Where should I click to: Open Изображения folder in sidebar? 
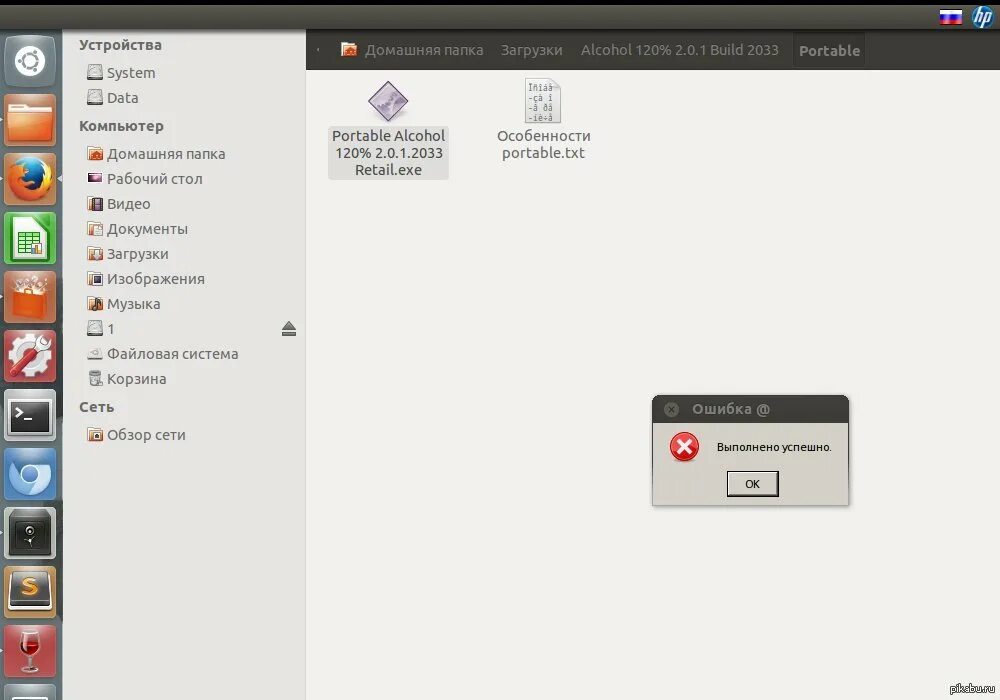(x=145, y=279)
